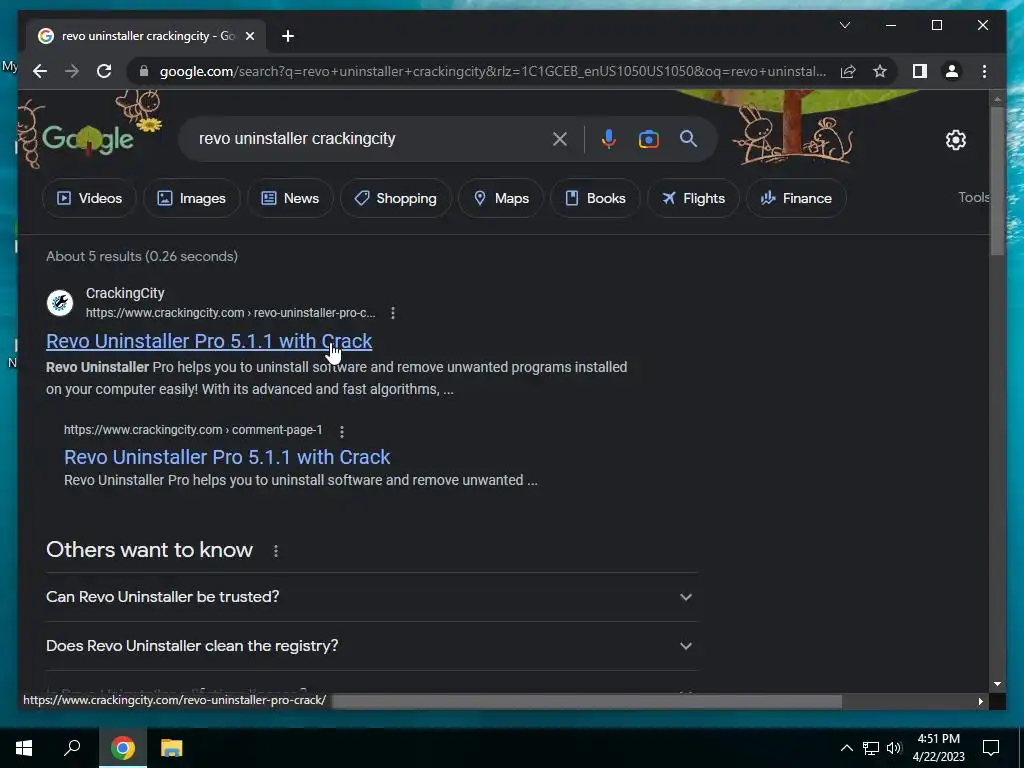Click the vertical scrollbar thumb
Image resolution: width=1024 pixels, height=768 pixels.
point(997,181)
